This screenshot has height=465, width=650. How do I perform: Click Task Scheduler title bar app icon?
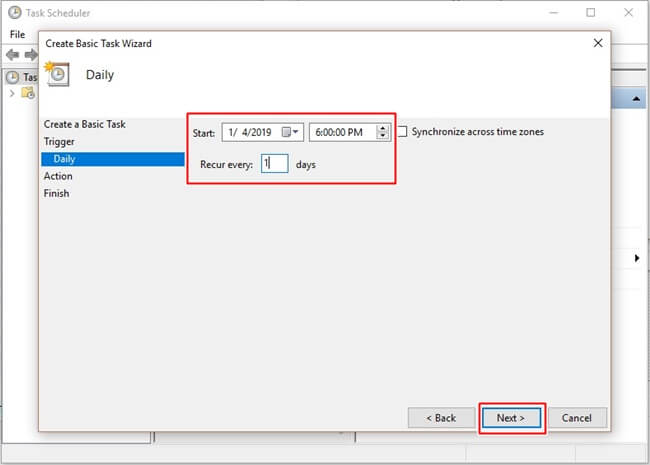(15, 12)
